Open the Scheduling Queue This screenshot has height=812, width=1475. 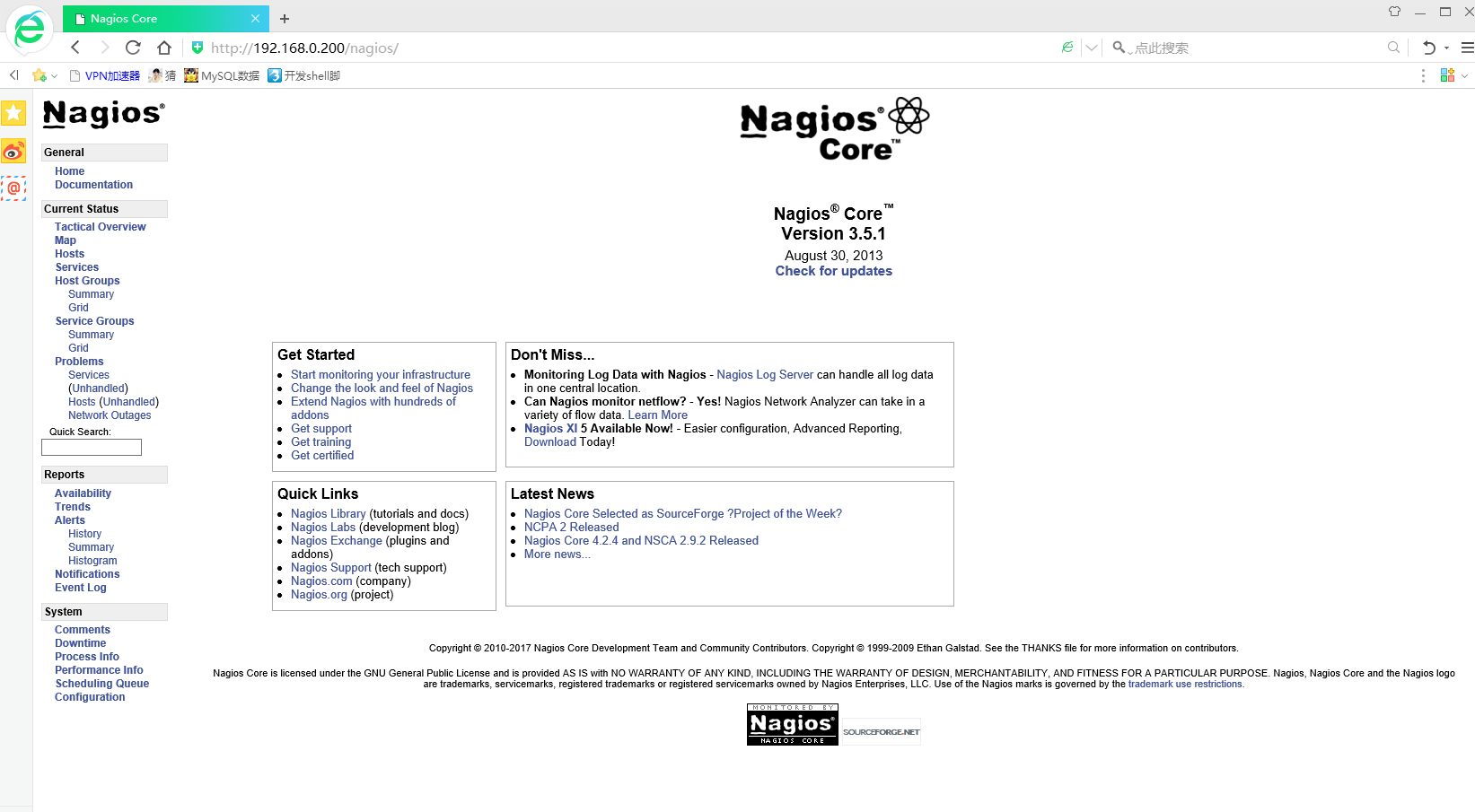coord(101,684)
